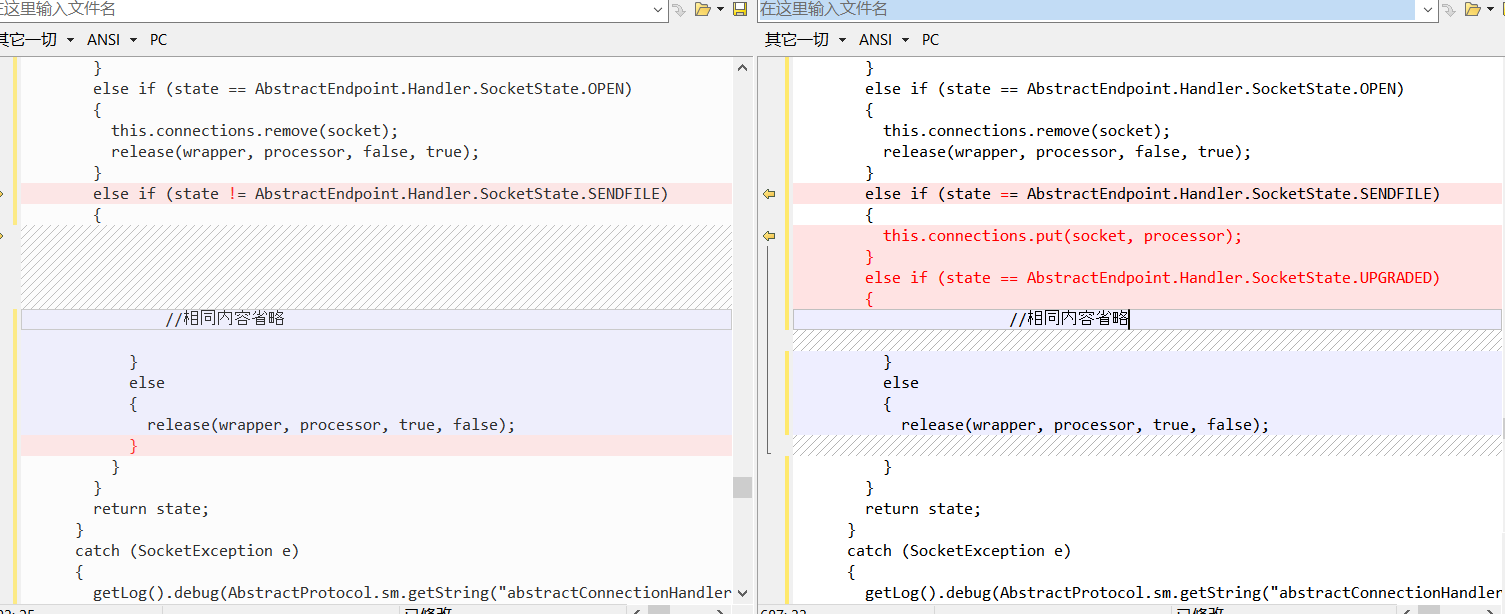
Task: Click left pane '//相同内容省略' line
Action: coord(376,319)
